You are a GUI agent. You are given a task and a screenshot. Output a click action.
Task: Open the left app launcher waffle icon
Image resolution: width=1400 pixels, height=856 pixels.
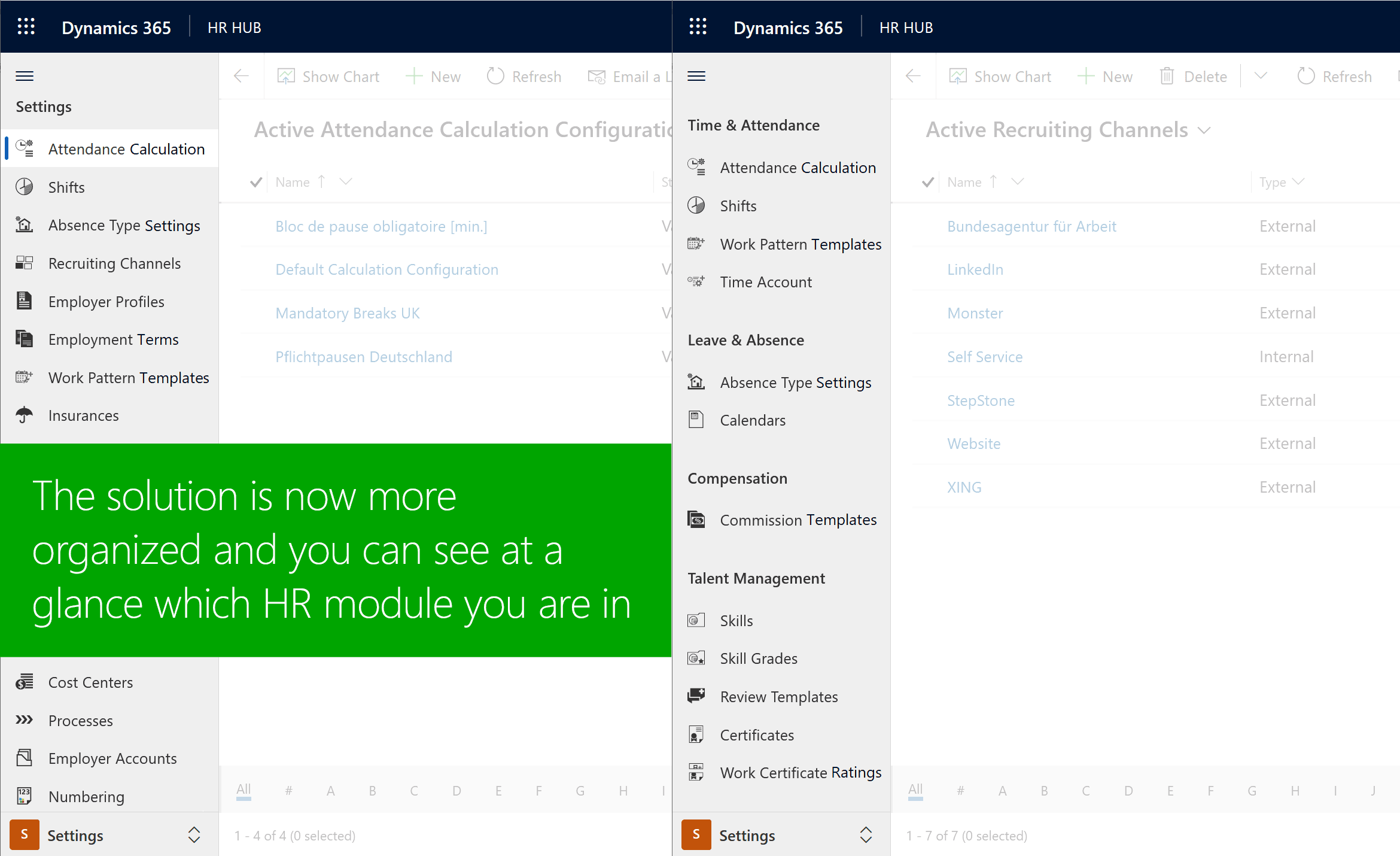click(26, 27)
